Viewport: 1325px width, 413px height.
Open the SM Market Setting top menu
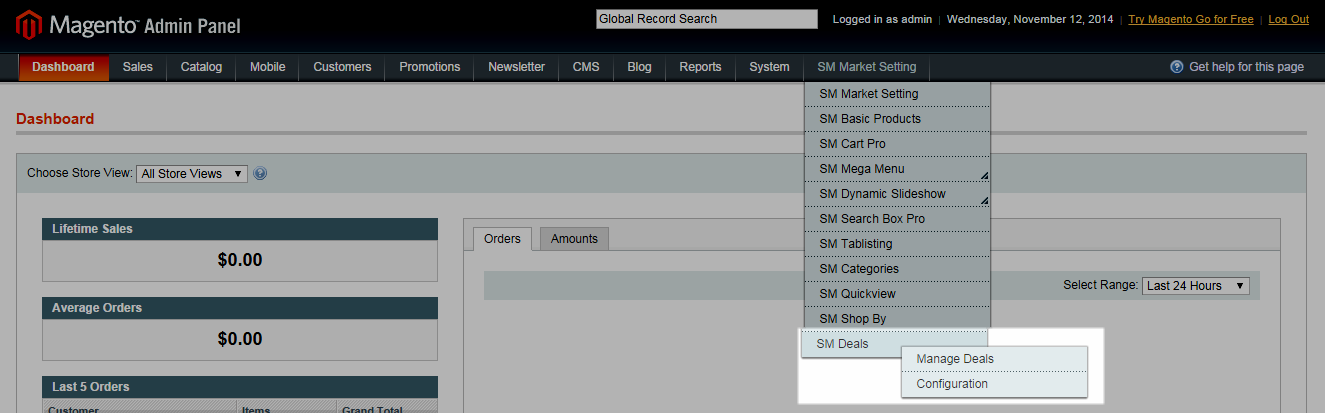(866, 67)
